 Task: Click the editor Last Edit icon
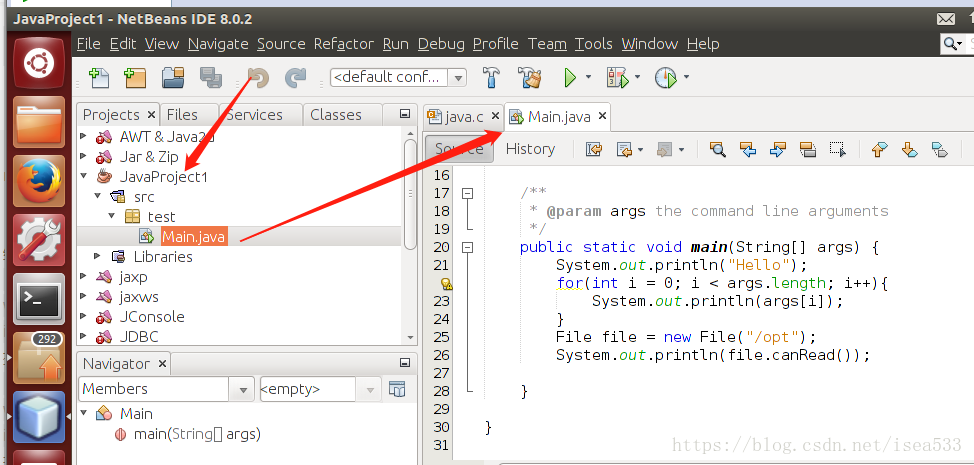pos(594,149)
